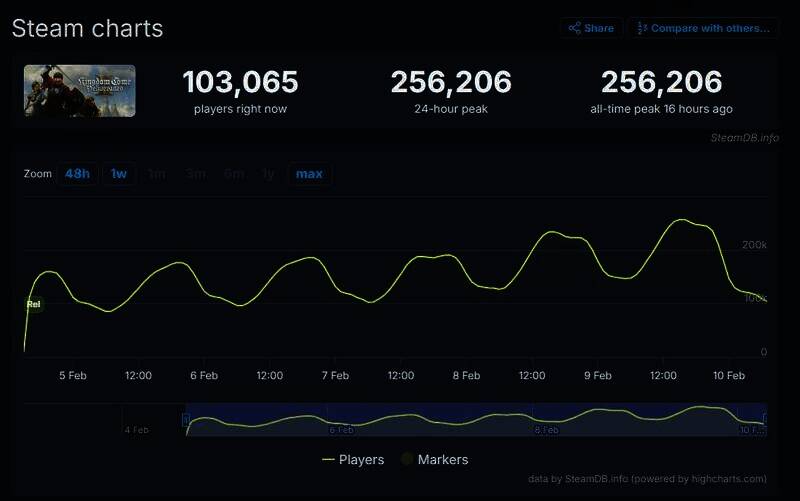The height and width of the screenshot is (501, 800).
Task: Toggle the Markers series in legend
Action: (x=434, y=460)
